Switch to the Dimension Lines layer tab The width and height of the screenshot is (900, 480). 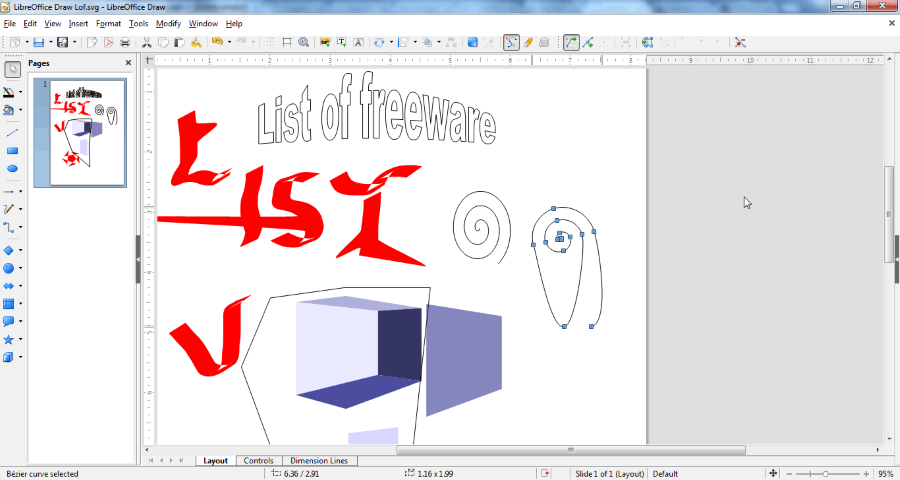[x=319, y=460]
